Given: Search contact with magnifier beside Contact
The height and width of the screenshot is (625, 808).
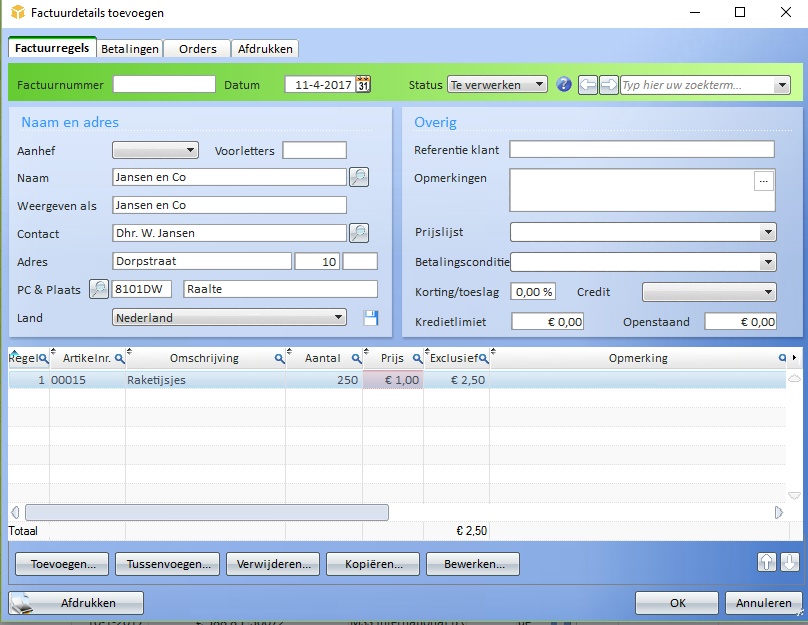Looking at the screenshot, I should click(x=359, y=233).
